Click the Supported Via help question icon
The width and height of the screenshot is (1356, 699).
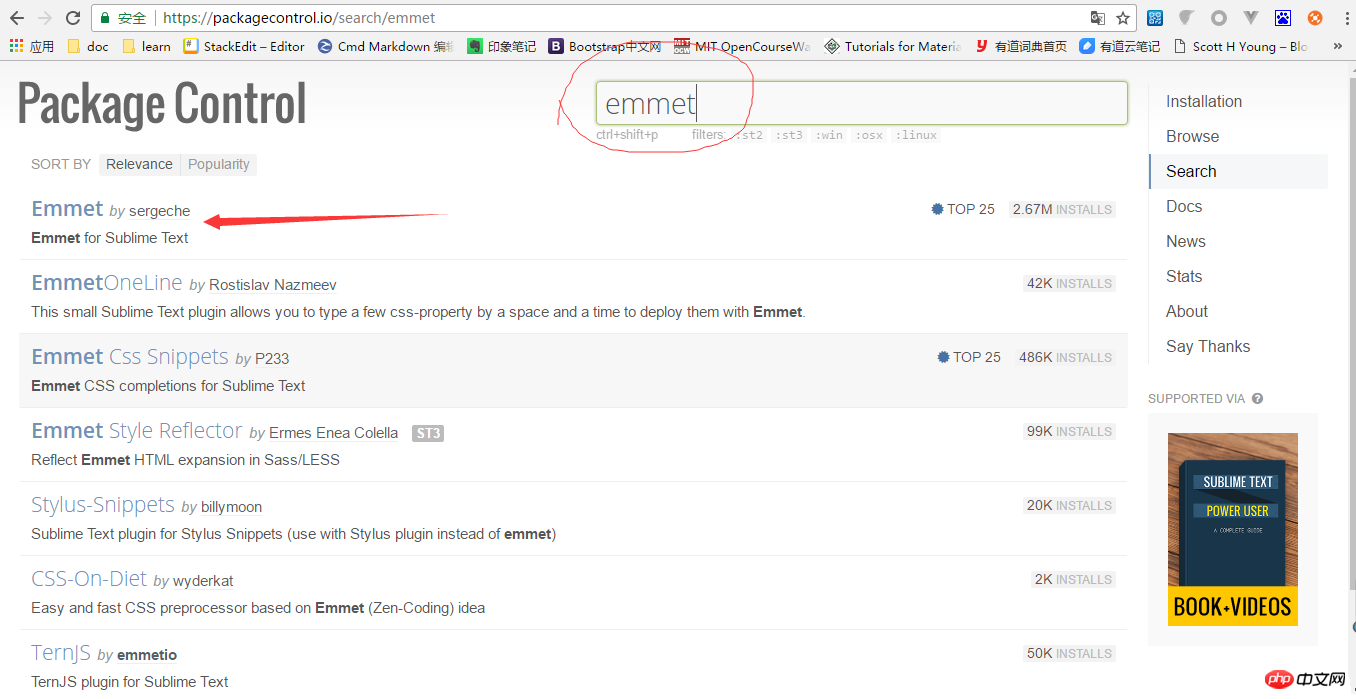click(x=1258, y=398)
